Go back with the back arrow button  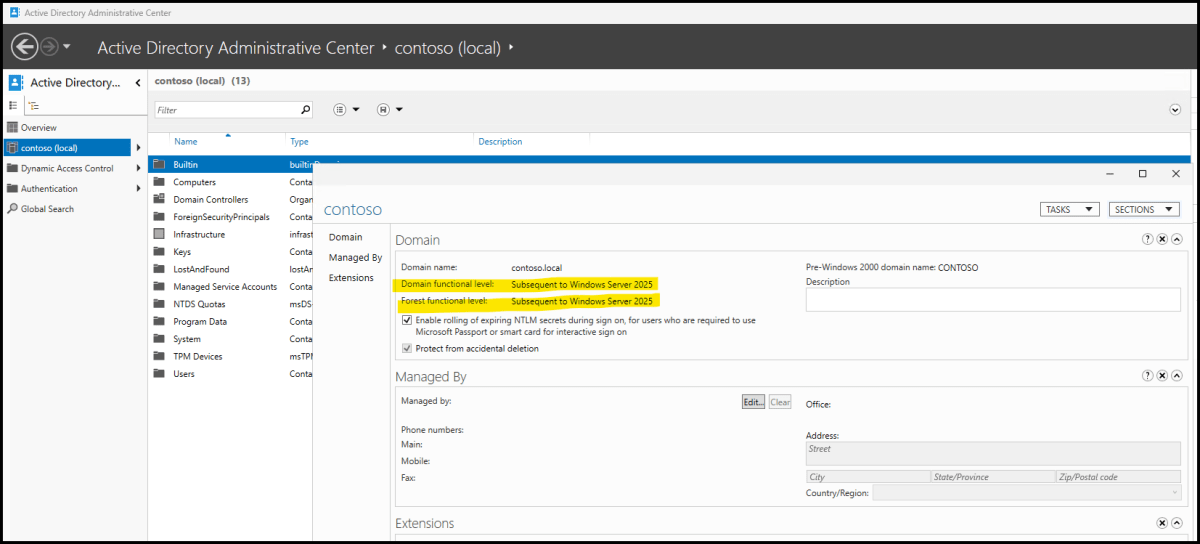click(24, 46)
